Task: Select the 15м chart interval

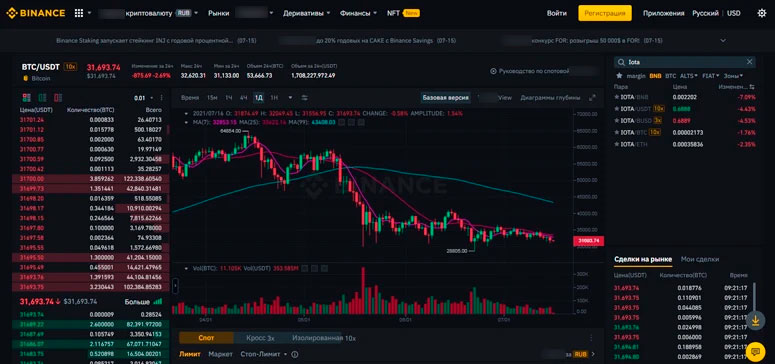Action: pyautogui.click(x=212, y=97)
